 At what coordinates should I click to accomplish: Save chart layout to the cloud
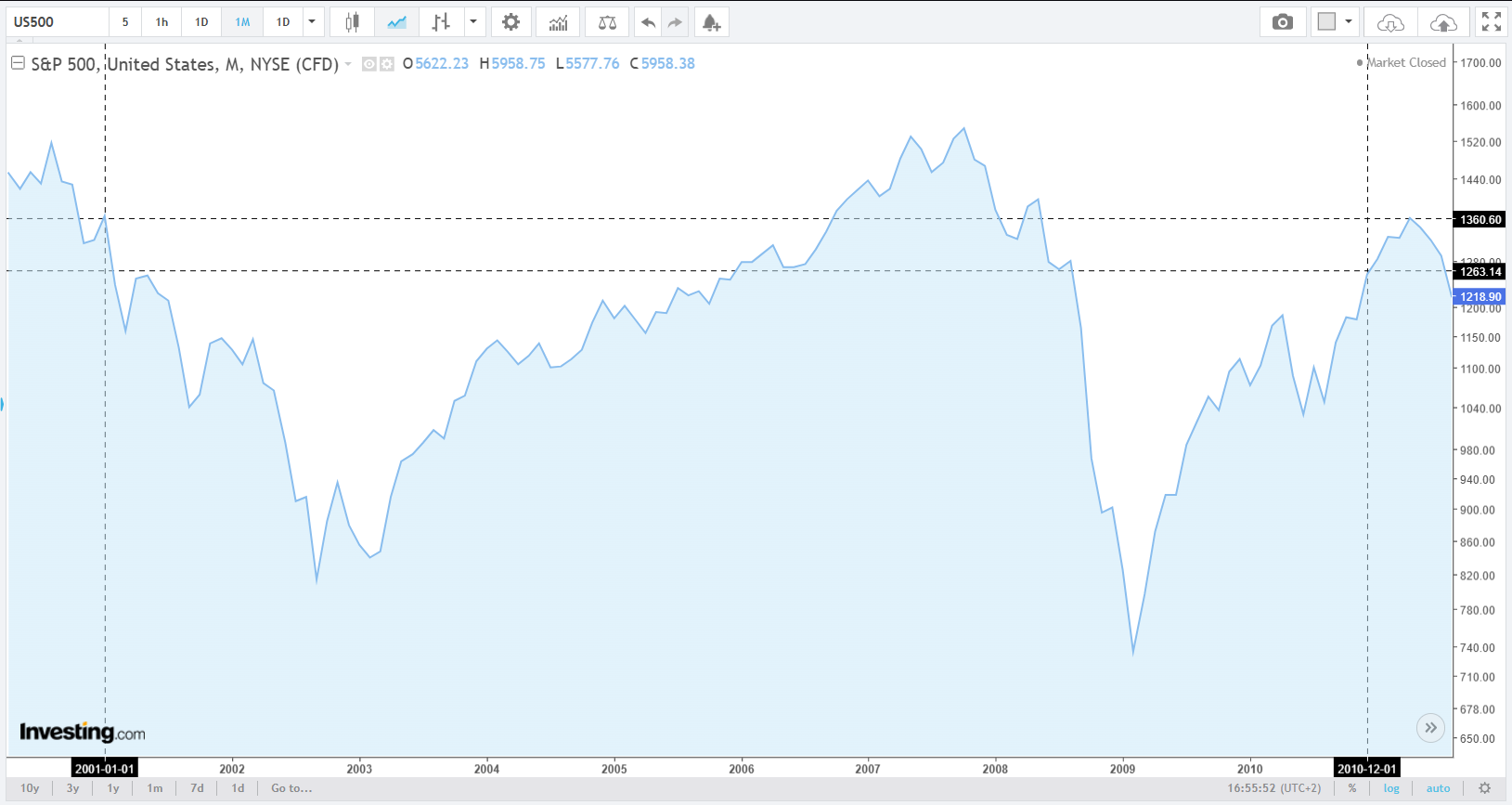[x=1443, y=22]
